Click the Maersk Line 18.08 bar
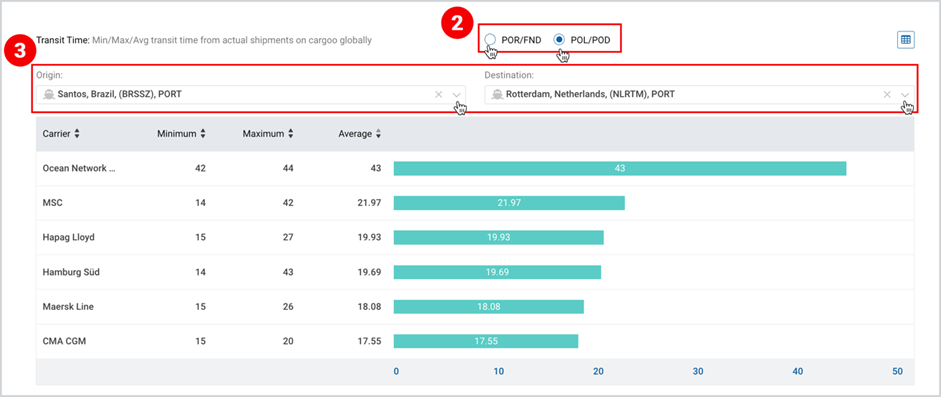941x397 pixels. pyautogui.click(x=489, y=307)
